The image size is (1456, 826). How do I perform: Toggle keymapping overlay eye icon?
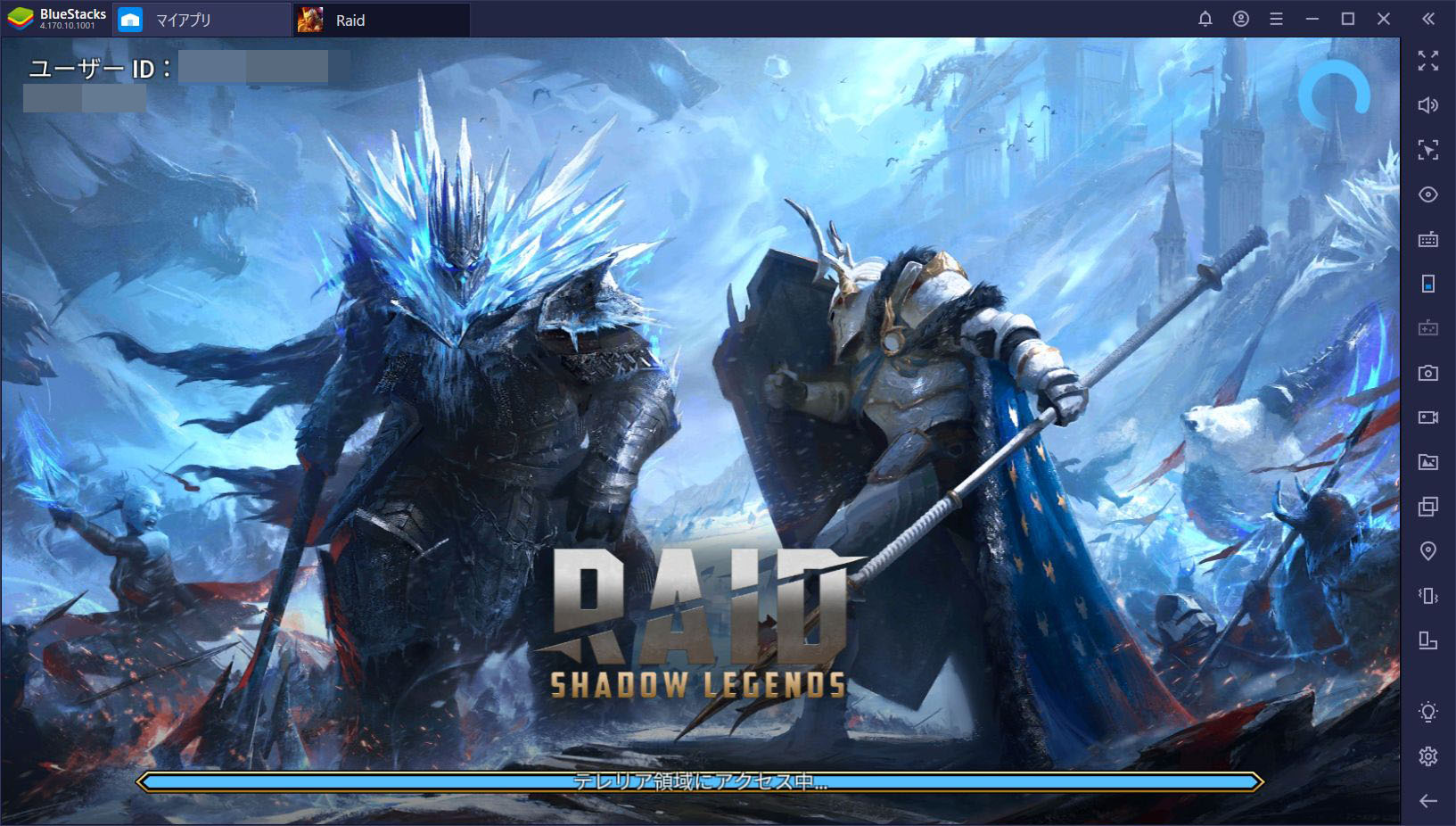1428,194
